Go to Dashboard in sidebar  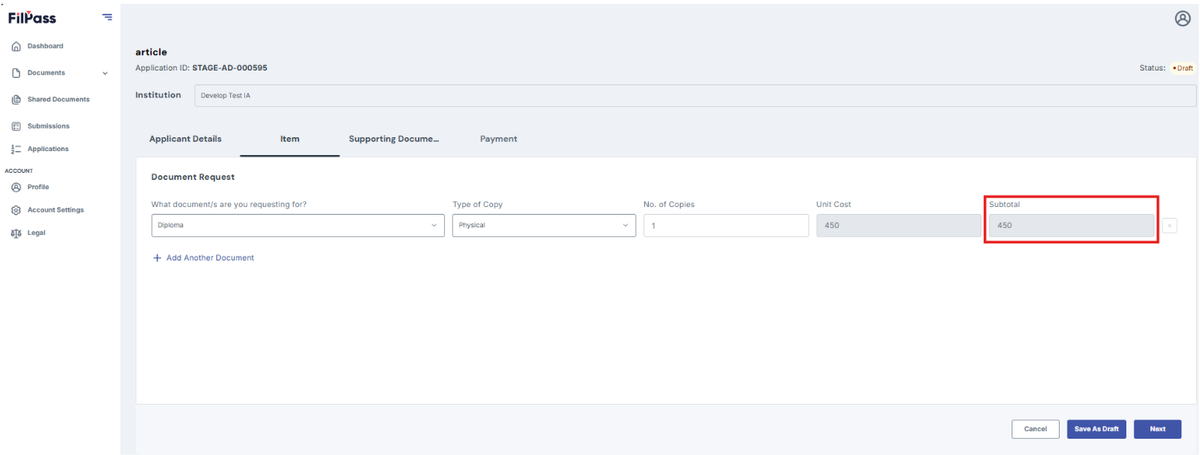coord(45,46)
